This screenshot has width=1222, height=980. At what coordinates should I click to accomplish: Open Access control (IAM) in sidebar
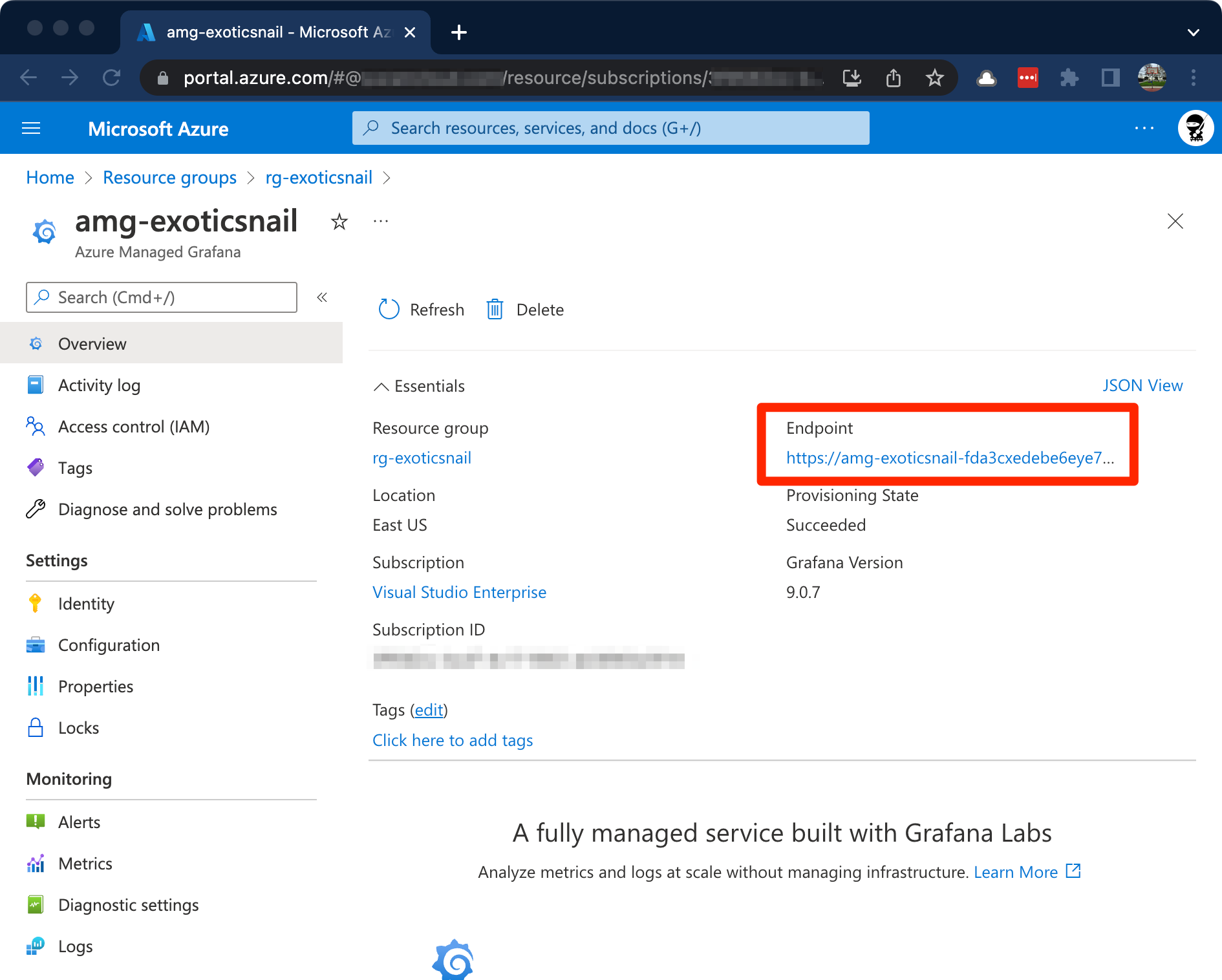coord(133,427)
